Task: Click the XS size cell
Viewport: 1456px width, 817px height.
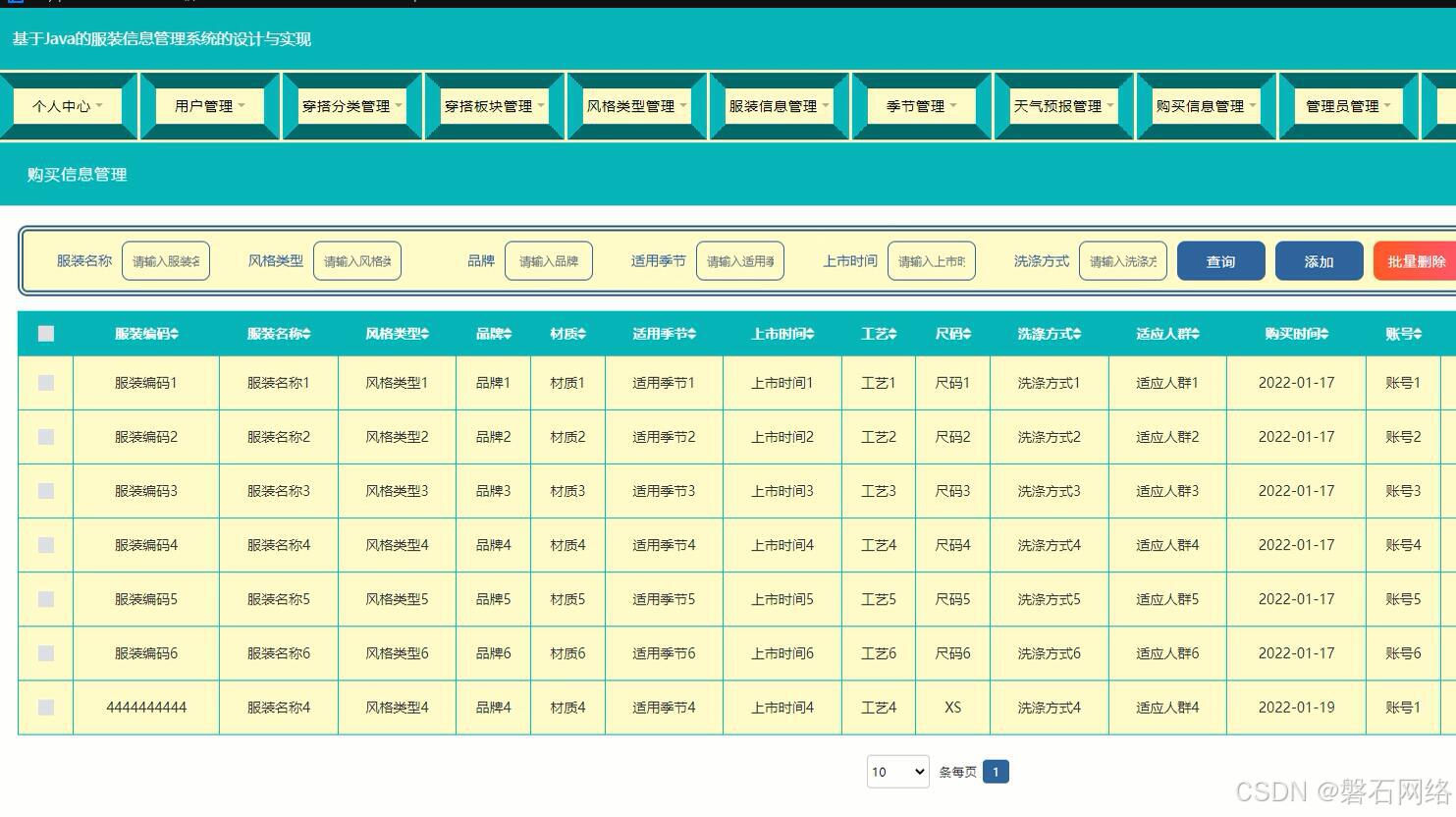Action: [952, 707]
